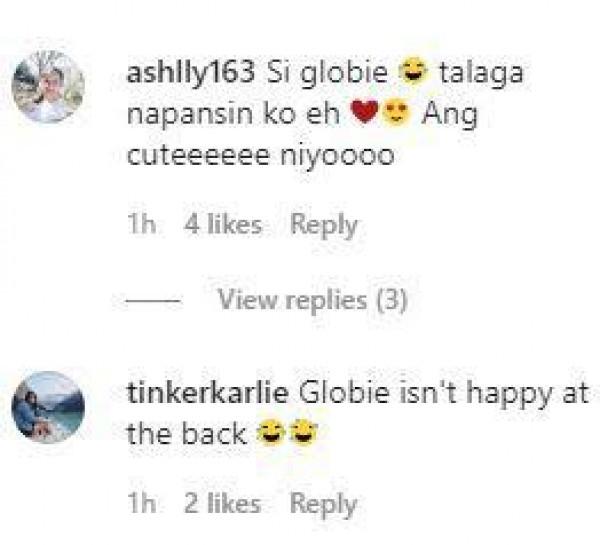Reply to ashlly163's comment
This screenshot has width=600, height=545.
(324, 225)
